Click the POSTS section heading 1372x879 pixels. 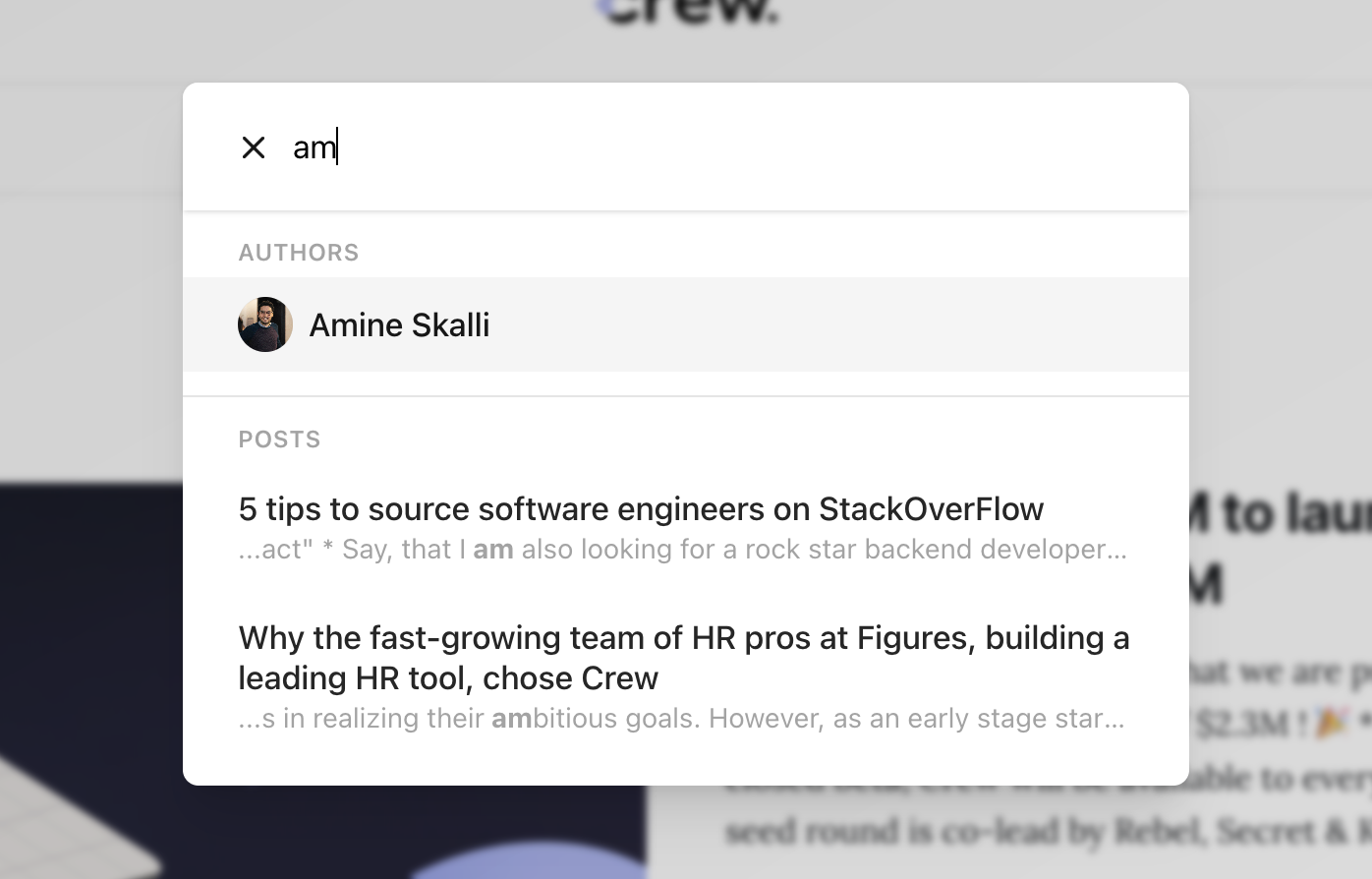(279, 439)
